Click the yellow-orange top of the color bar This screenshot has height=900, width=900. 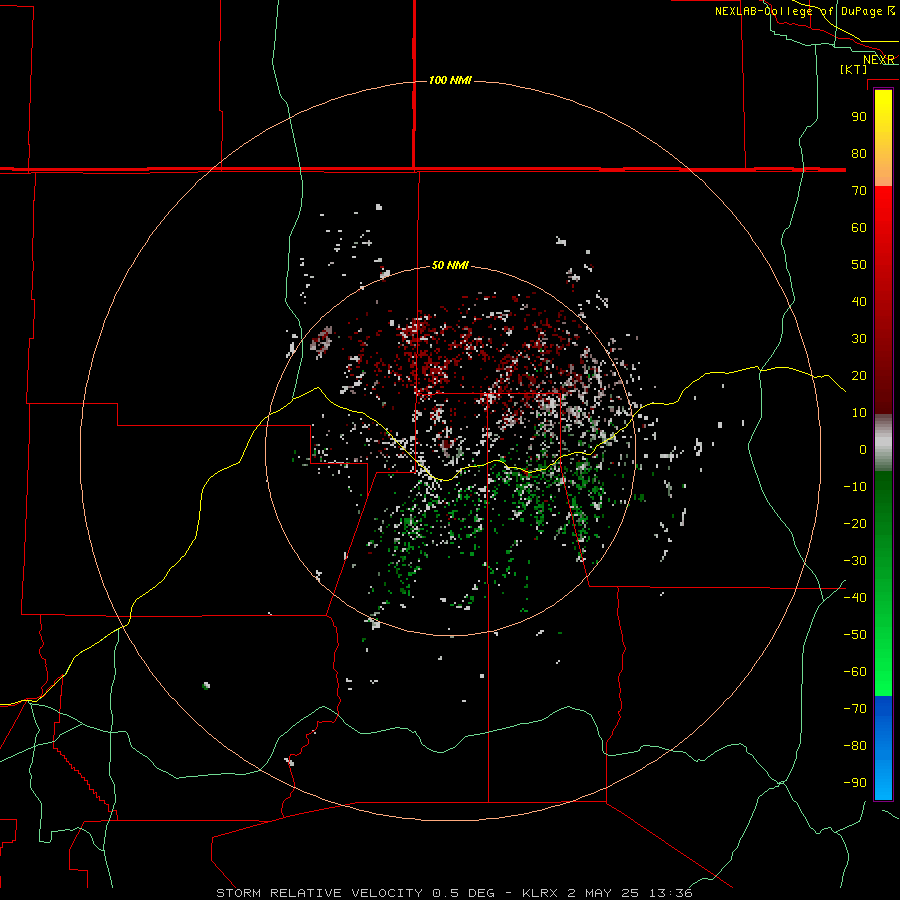pos(883,138)
